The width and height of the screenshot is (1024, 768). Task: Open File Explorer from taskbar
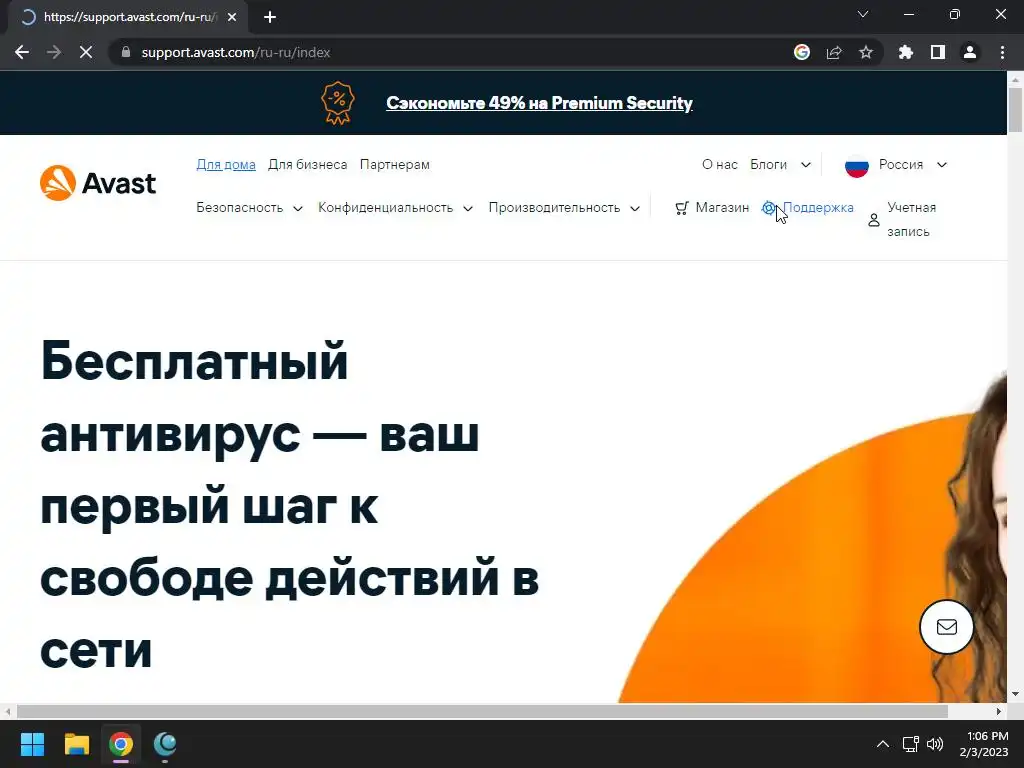pos(76,744)
